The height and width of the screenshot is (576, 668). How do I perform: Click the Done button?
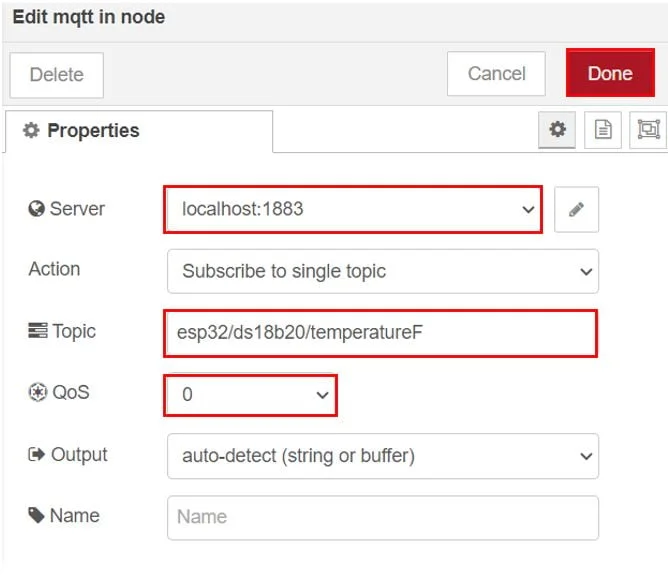tap(610, 73)
